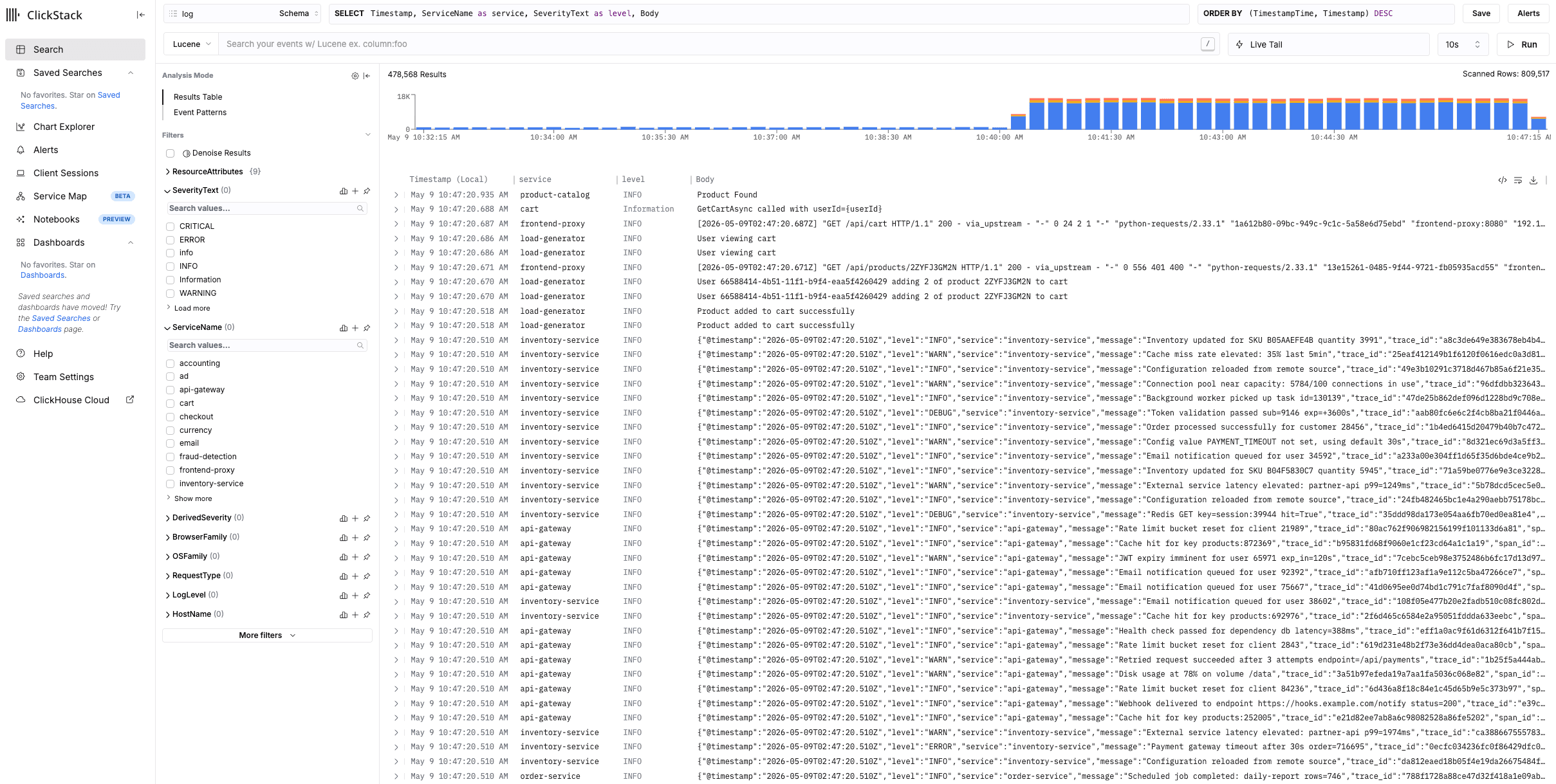
Task: Pin the HostName filter
Action: tap(367, 615)
